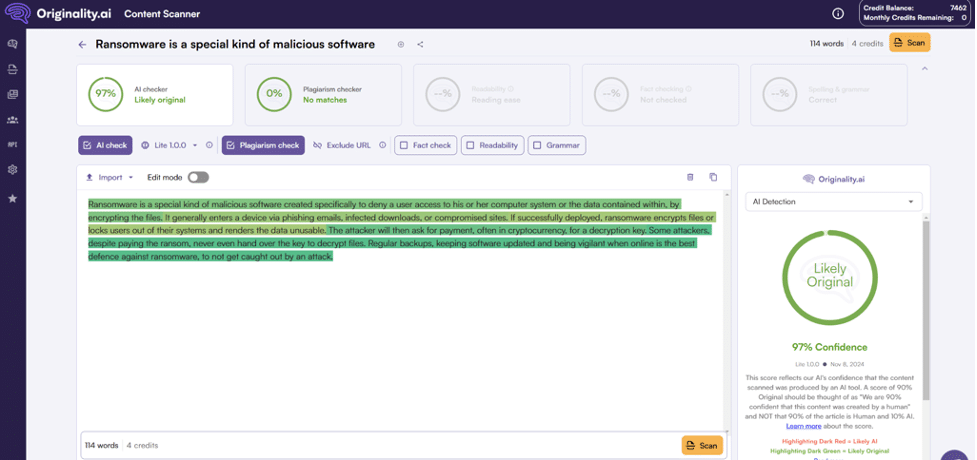This screenshot has width=977, height=460.
Task: Select the Fact checking score card
Action: tap(660, 95)
